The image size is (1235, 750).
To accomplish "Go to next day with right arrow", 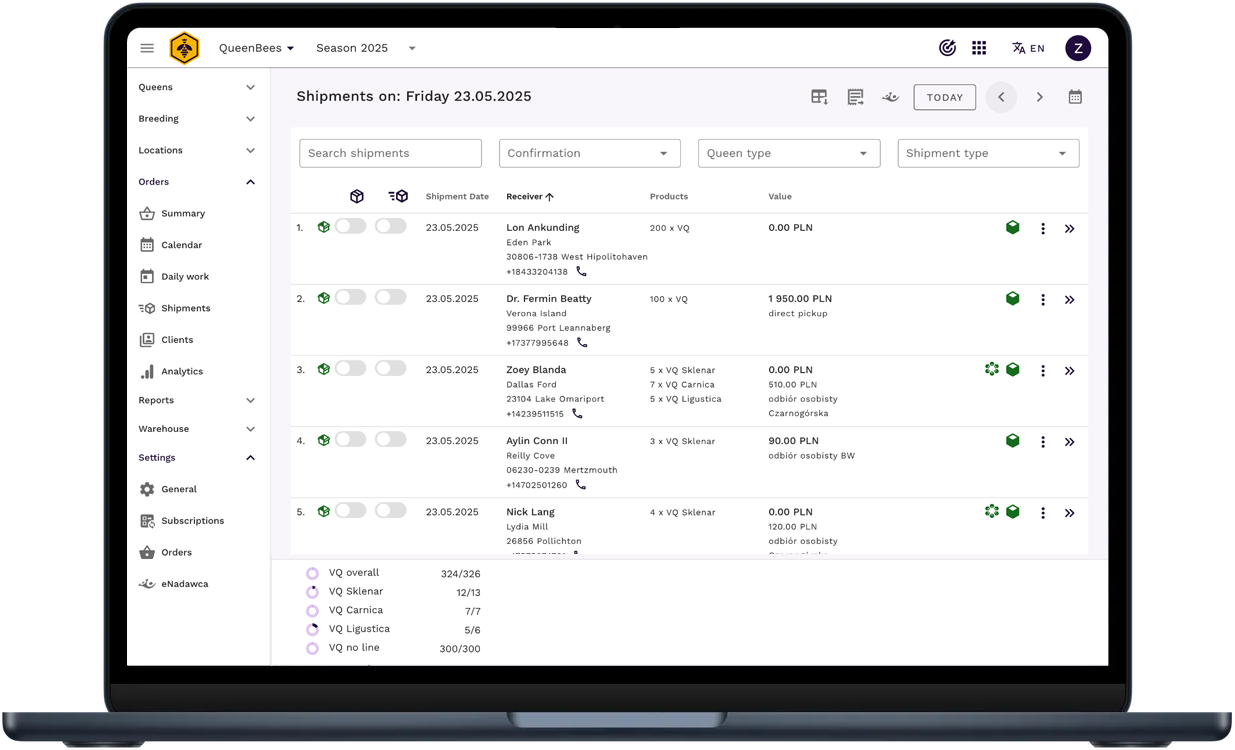I will (x=1039, y=97).
